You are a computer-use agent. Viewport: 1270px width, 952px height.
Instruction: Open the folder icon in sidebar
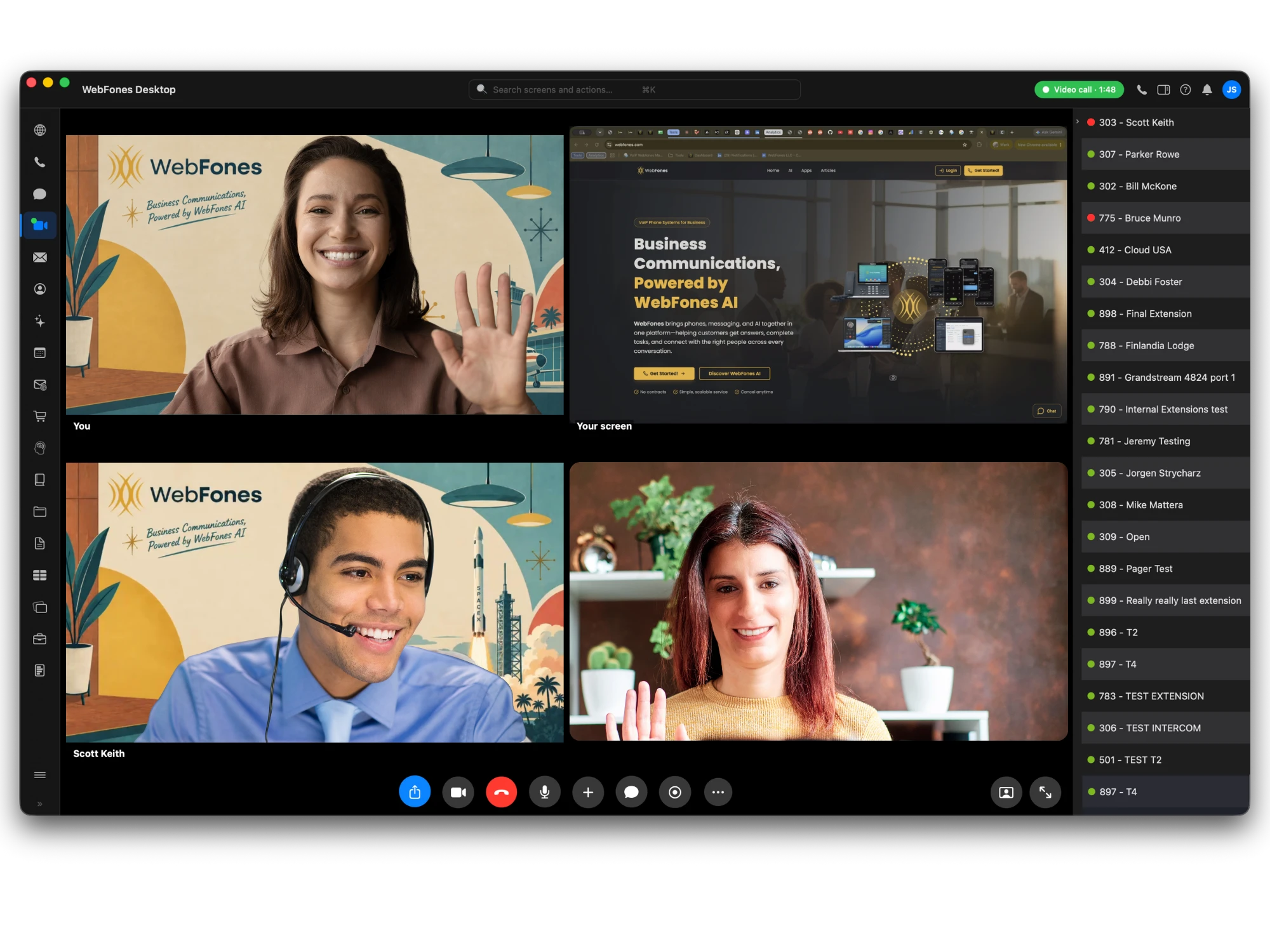[40, 512]
